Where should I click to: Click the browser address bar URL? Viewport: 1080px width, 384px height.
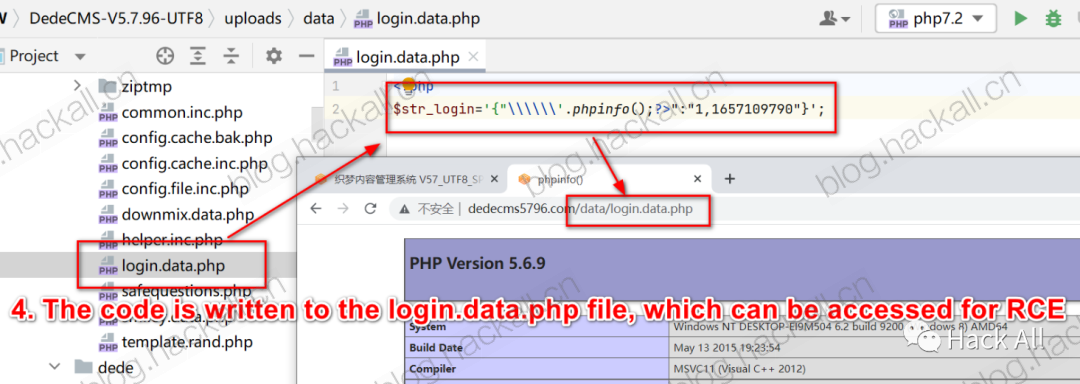[x=580, y=209]
